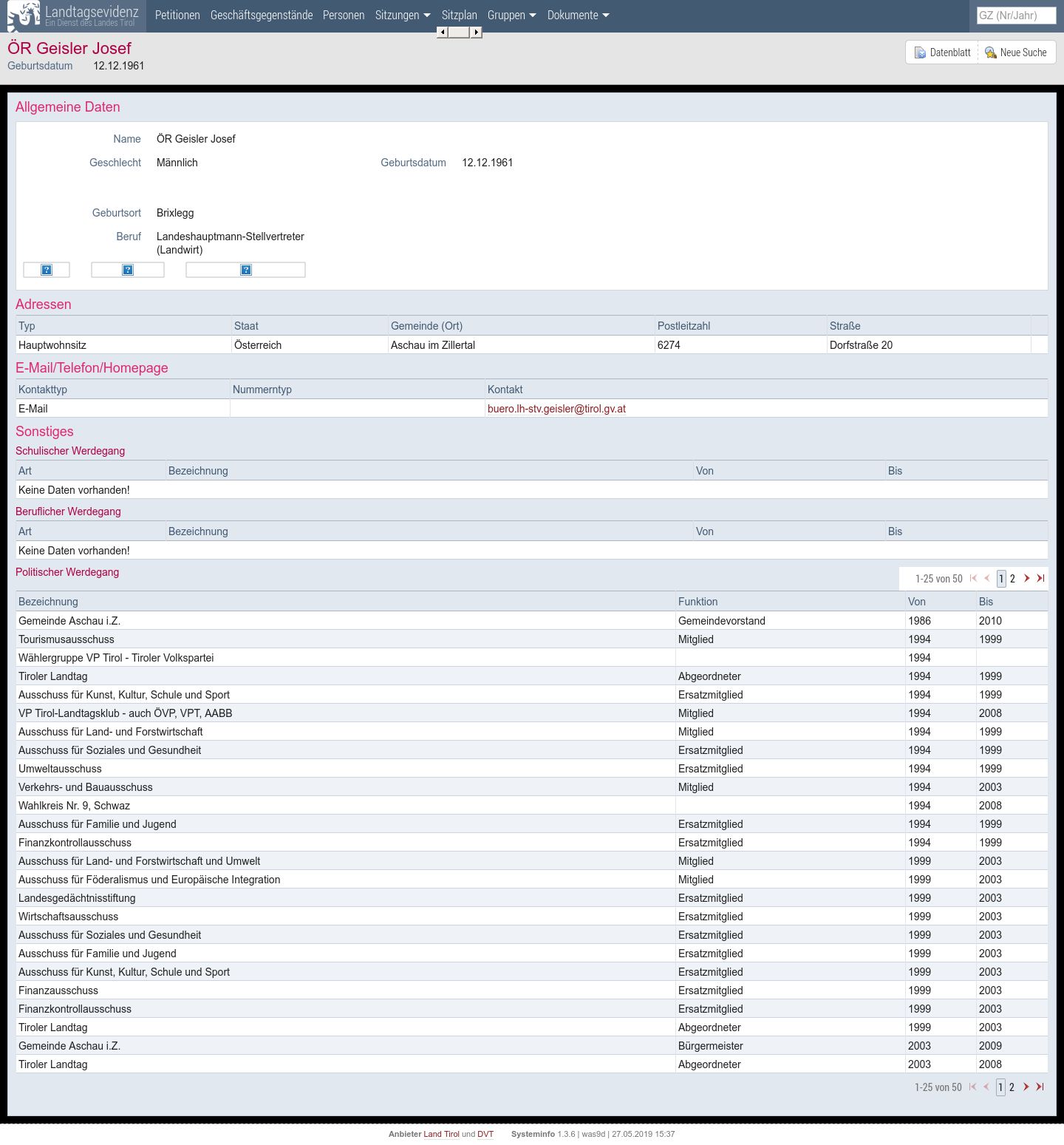
Task: Click the first help question-mark icon
Action: [x=47, y=270]
